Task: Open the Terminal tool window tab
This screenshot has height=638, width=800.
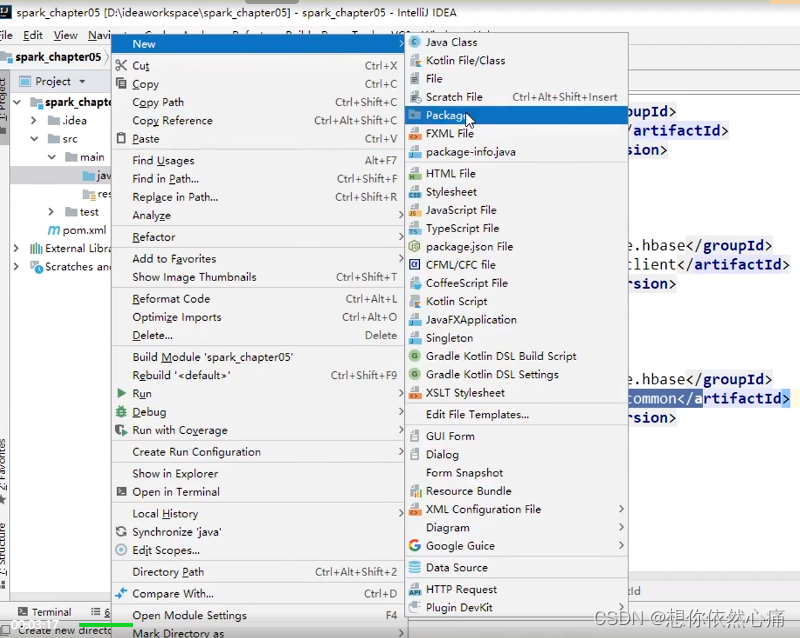Action: tap(45, 611)
